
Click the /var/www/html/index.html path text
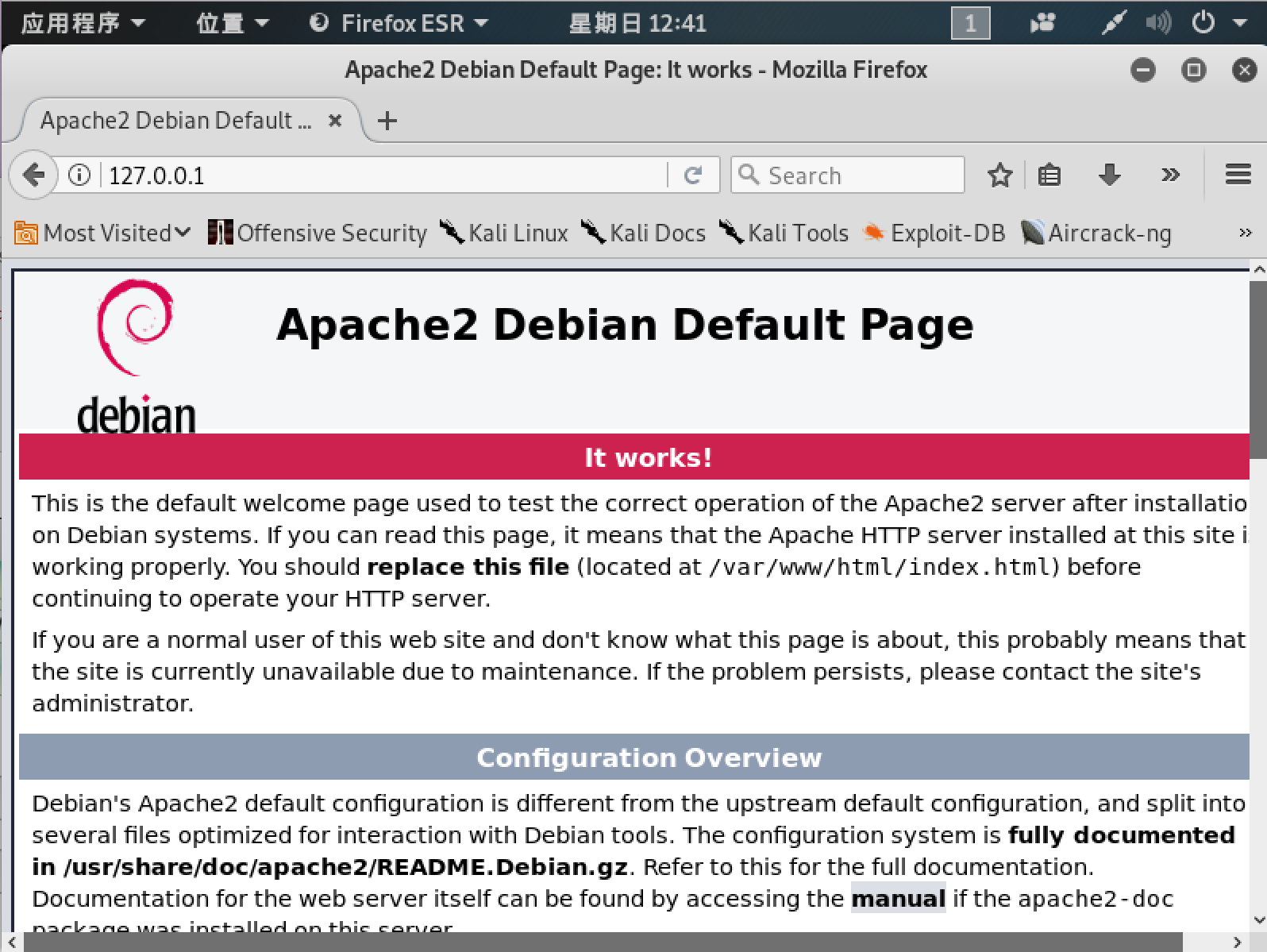[x=879, y=567]
